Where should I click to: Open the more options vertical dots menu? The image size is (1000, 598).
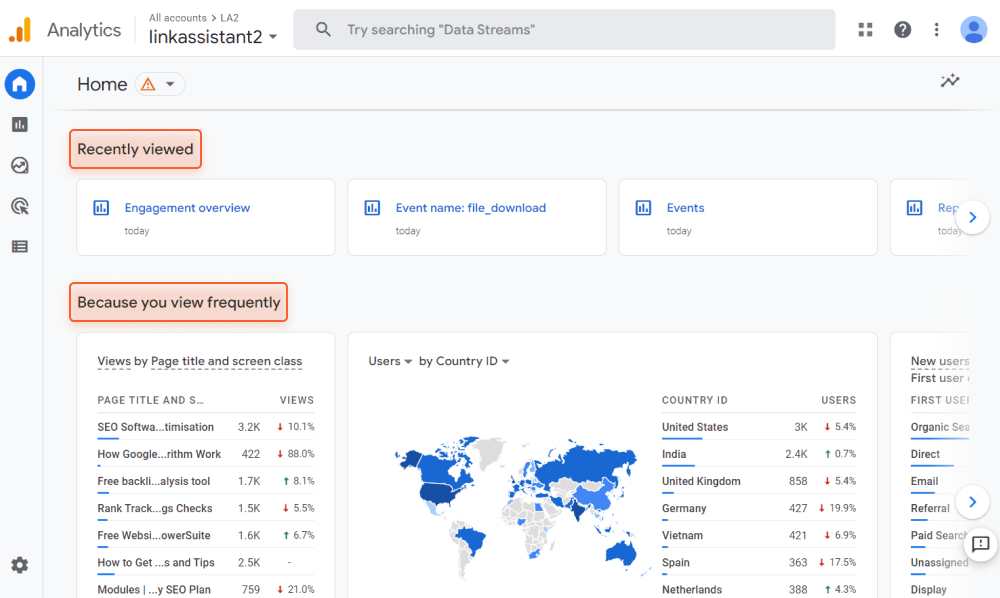coord(936,29)
